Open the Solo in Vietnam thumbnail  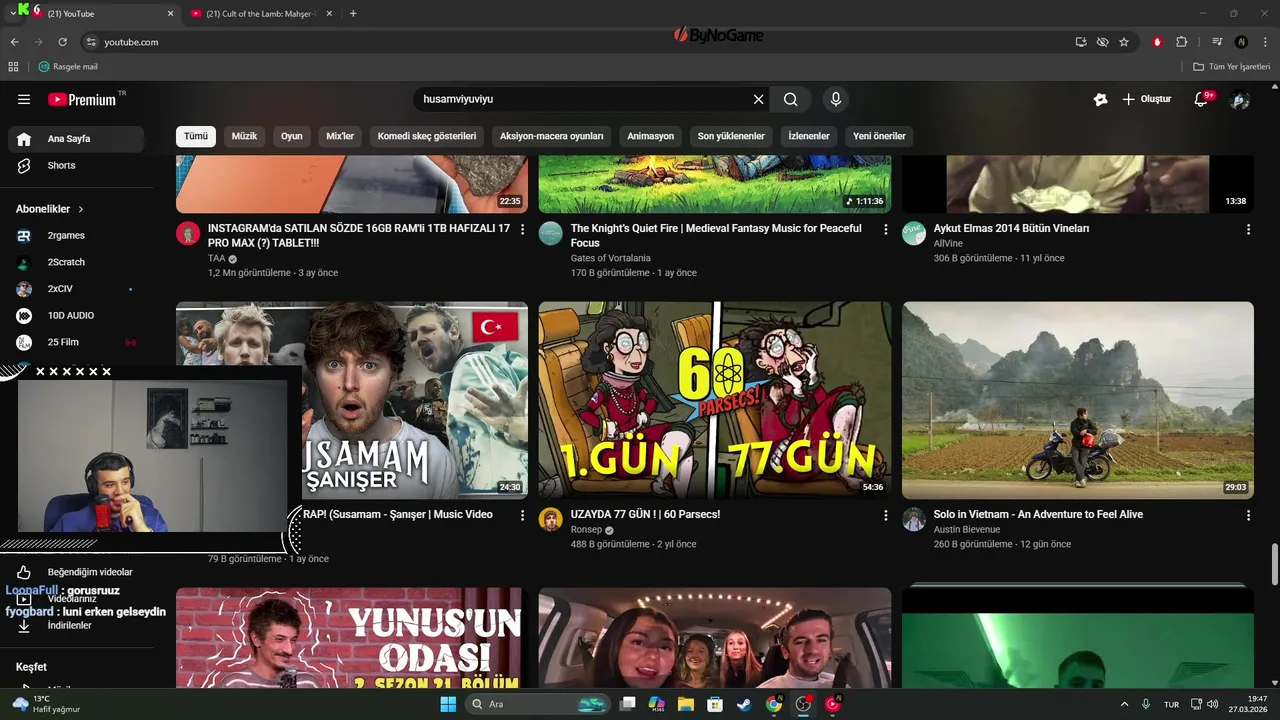click(1078, 400)
